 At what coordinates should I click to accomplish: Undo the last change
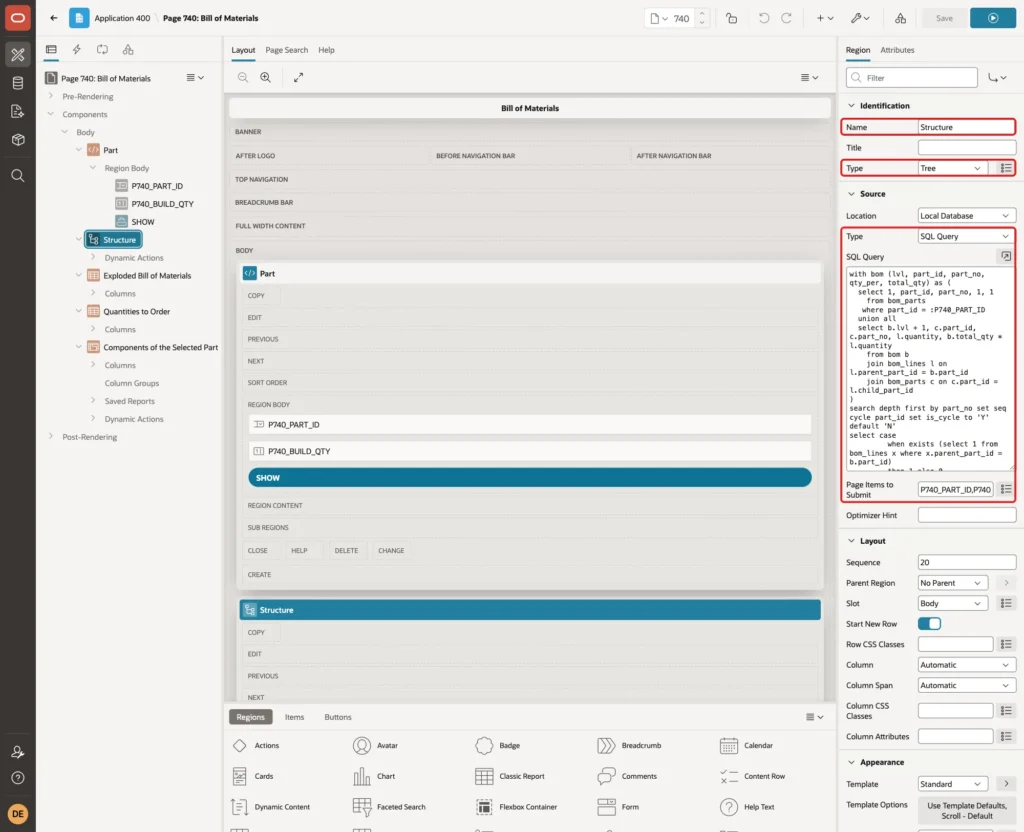tap(763, 18)
